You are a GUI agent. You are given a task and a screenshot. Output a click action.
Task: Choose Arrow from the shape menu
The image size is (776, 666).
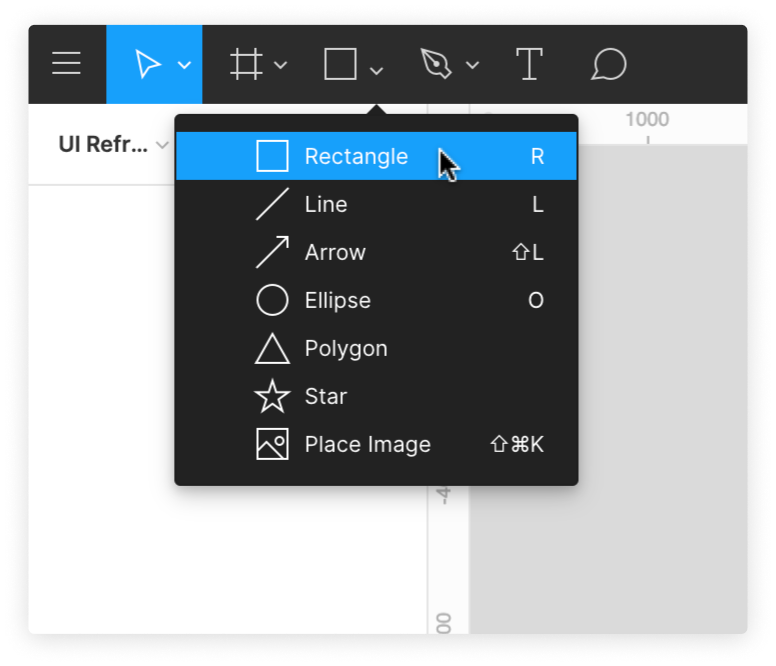pyautogui.click(x=377, y=252)
